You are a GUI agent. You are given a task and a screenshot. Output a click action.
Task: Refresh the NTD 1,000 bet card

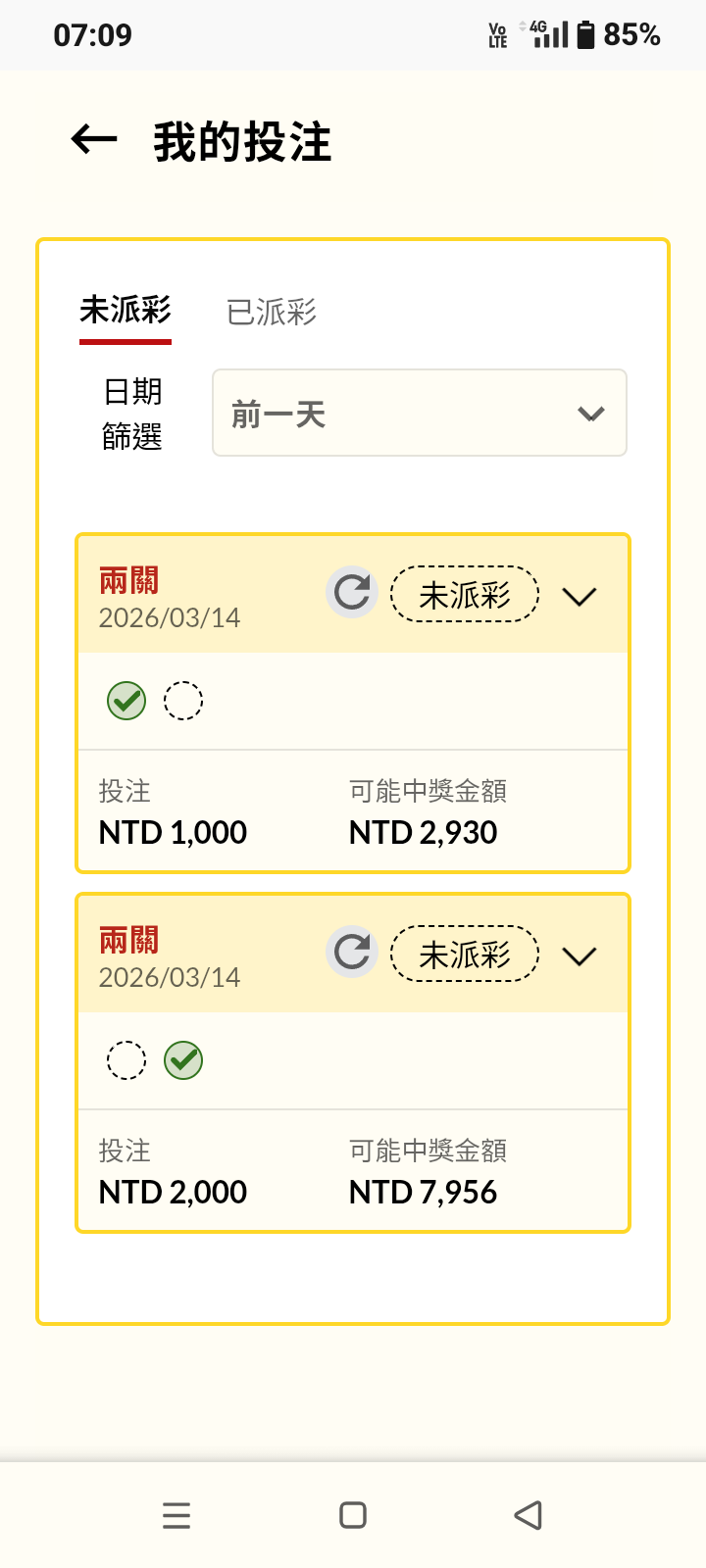point(352,593)
